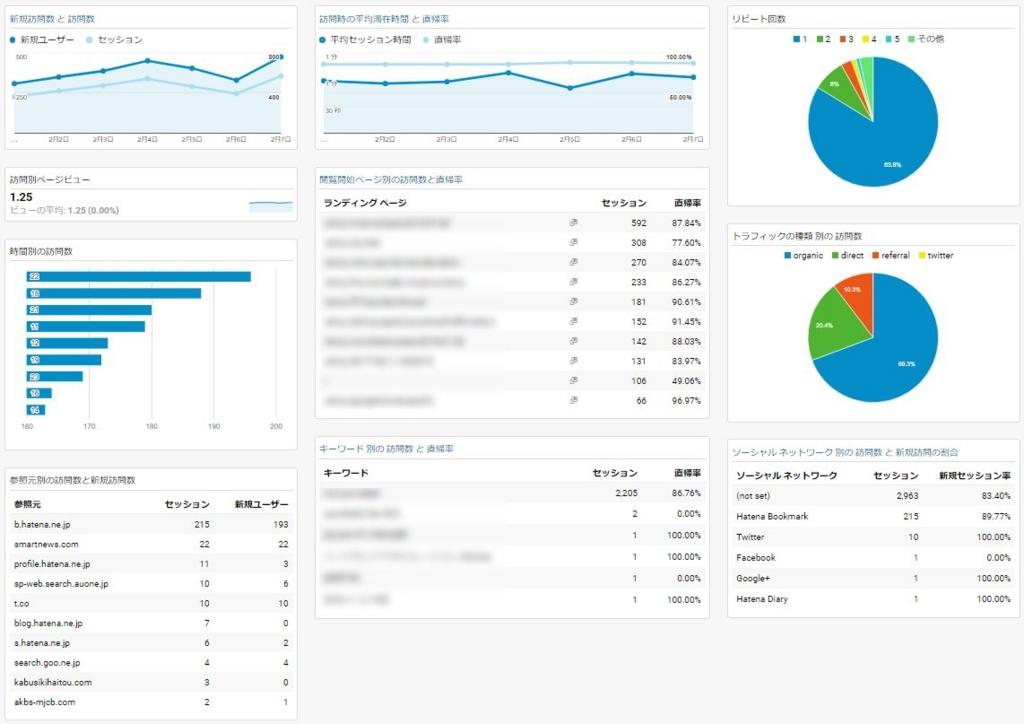Click the 49.06% bounce rate cell
Image resolution: width=1024 pixels, height=724 pixels.
click(686, 381)
